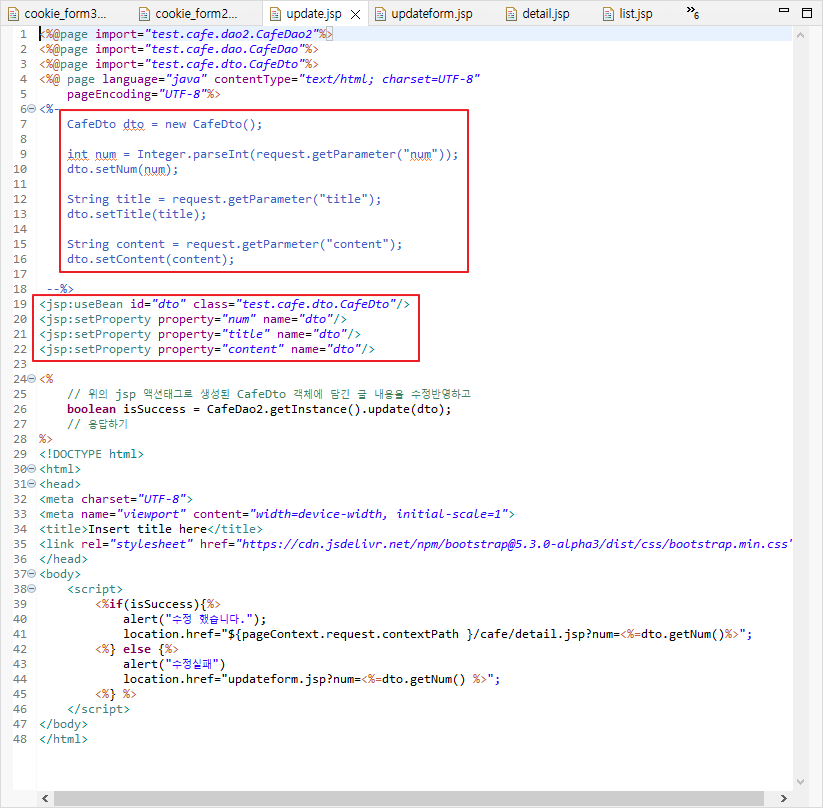Click the setProperty line for "num"
Screen dimensions: 823x808
193,319
